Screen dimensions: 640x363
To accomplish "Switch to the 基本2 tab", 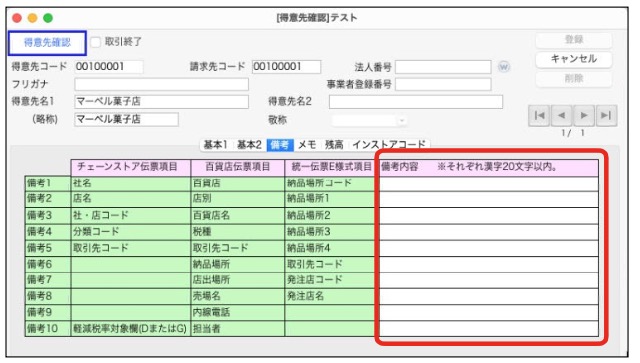I will click(x=249, y=145).
